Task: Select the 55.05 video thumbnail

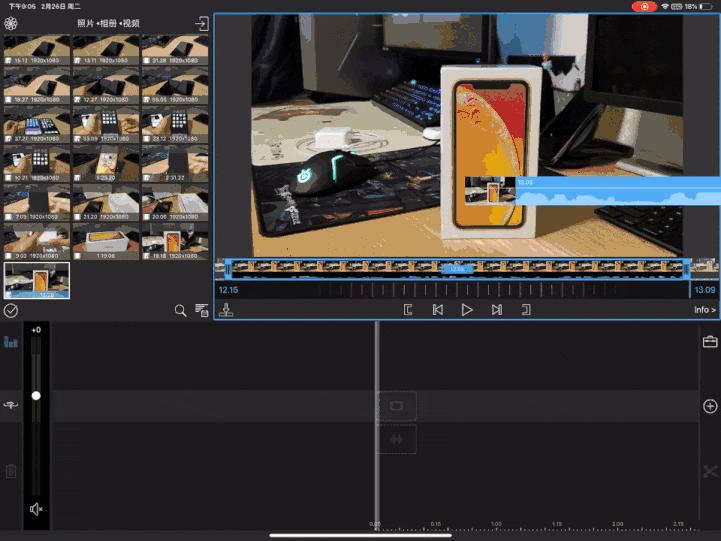Action: coord(175,86)
